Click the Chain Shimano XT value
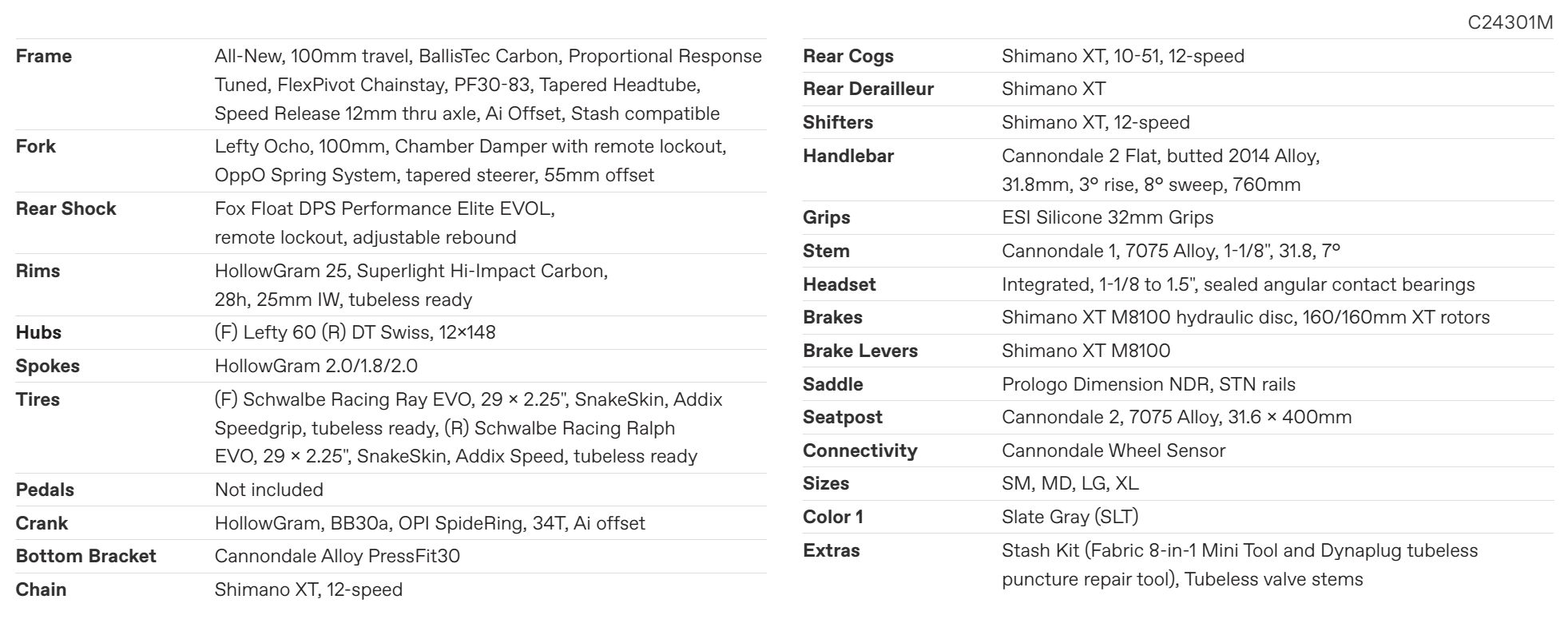The image size is (1568, 619). click(x=308, y=589)
